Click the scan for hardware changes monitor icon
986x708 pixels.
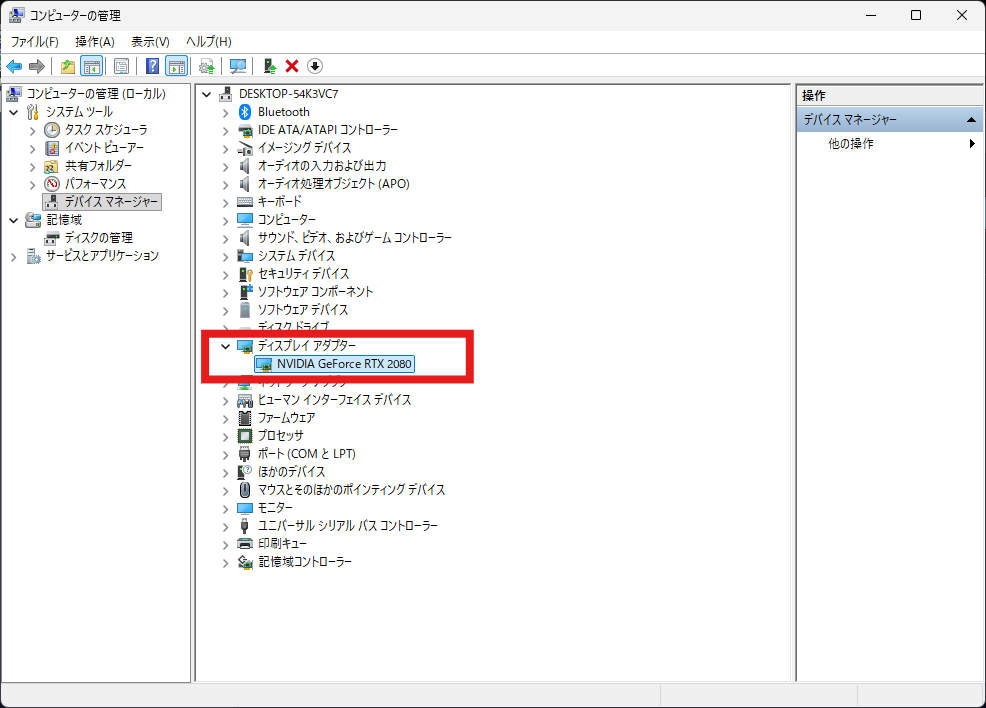238,66
